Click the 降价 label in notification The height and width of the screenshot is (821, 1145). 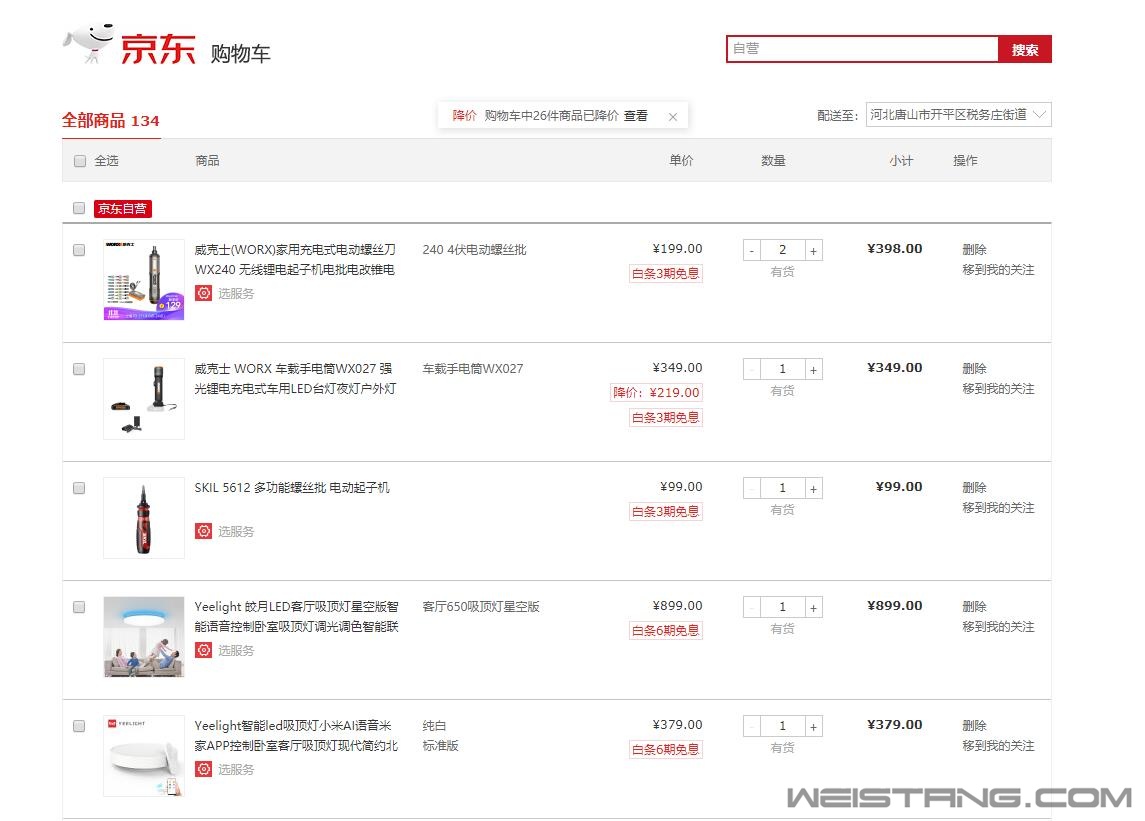(x=464, y=115)
